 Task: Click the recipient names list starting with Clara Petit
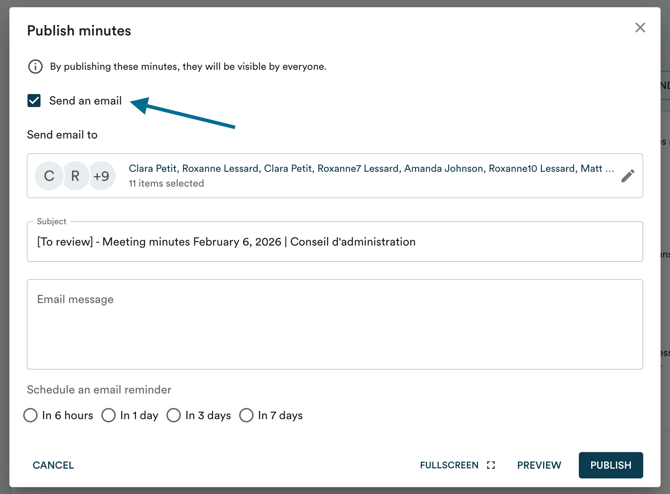370,169
